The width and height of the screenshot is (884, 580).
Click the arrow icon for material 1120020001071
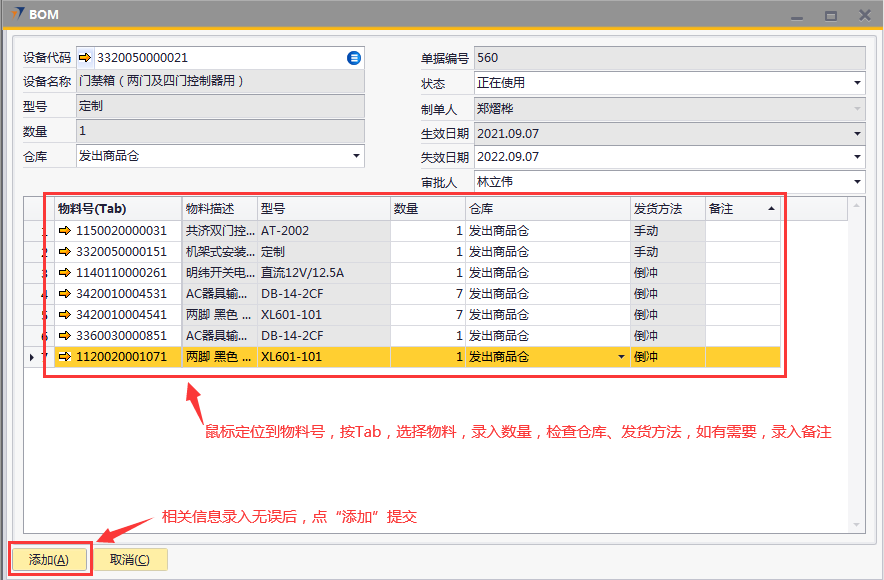tap(65, 357)
